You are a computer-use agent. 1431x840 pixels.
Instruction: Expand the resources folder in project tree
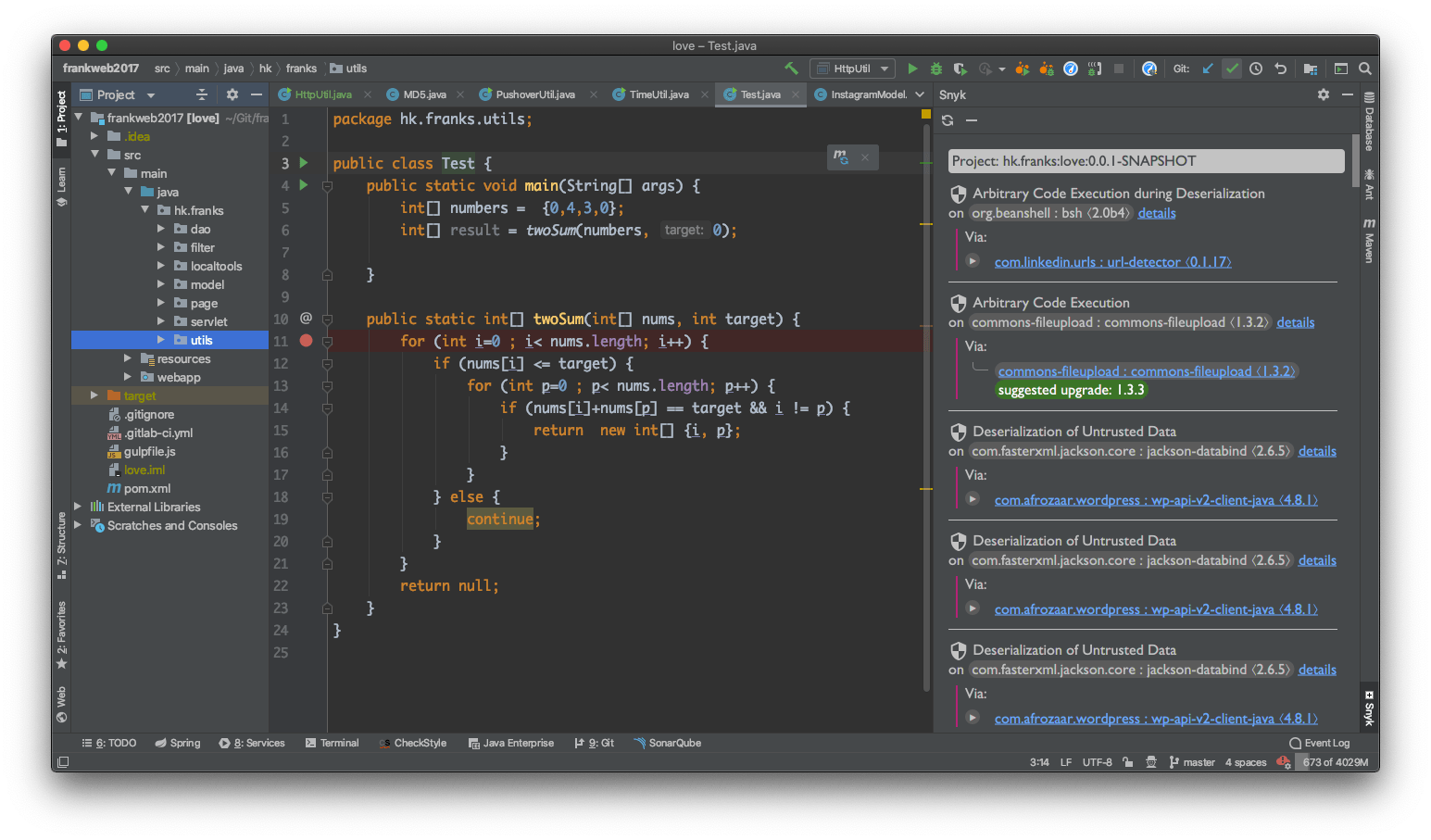(x=129, y=358)
